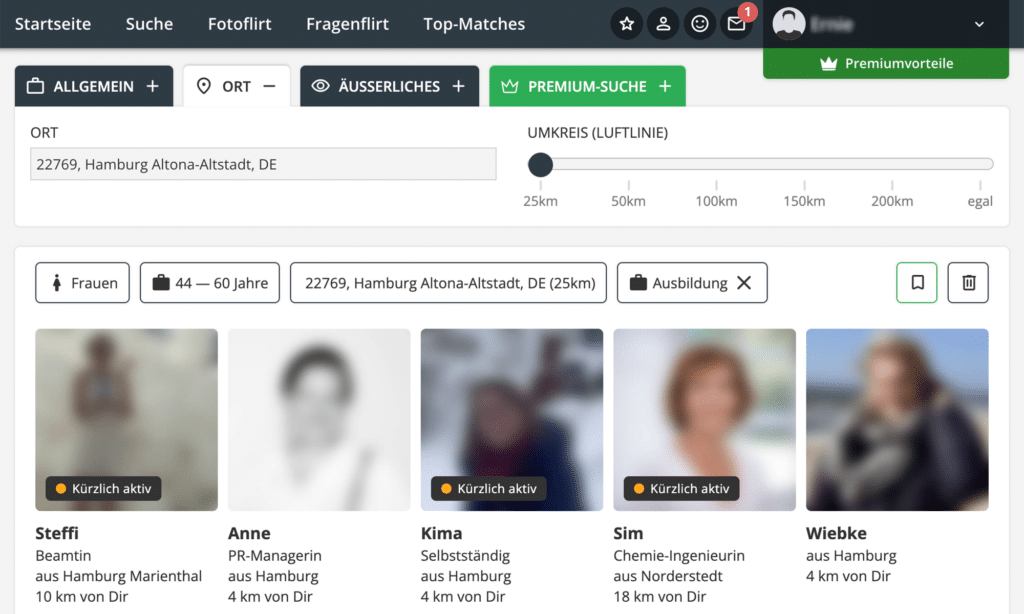Image resolution: width=1024 pixels, height=614 pixels.
Task: Remove the Ausbildung filter
Action: 744,282
